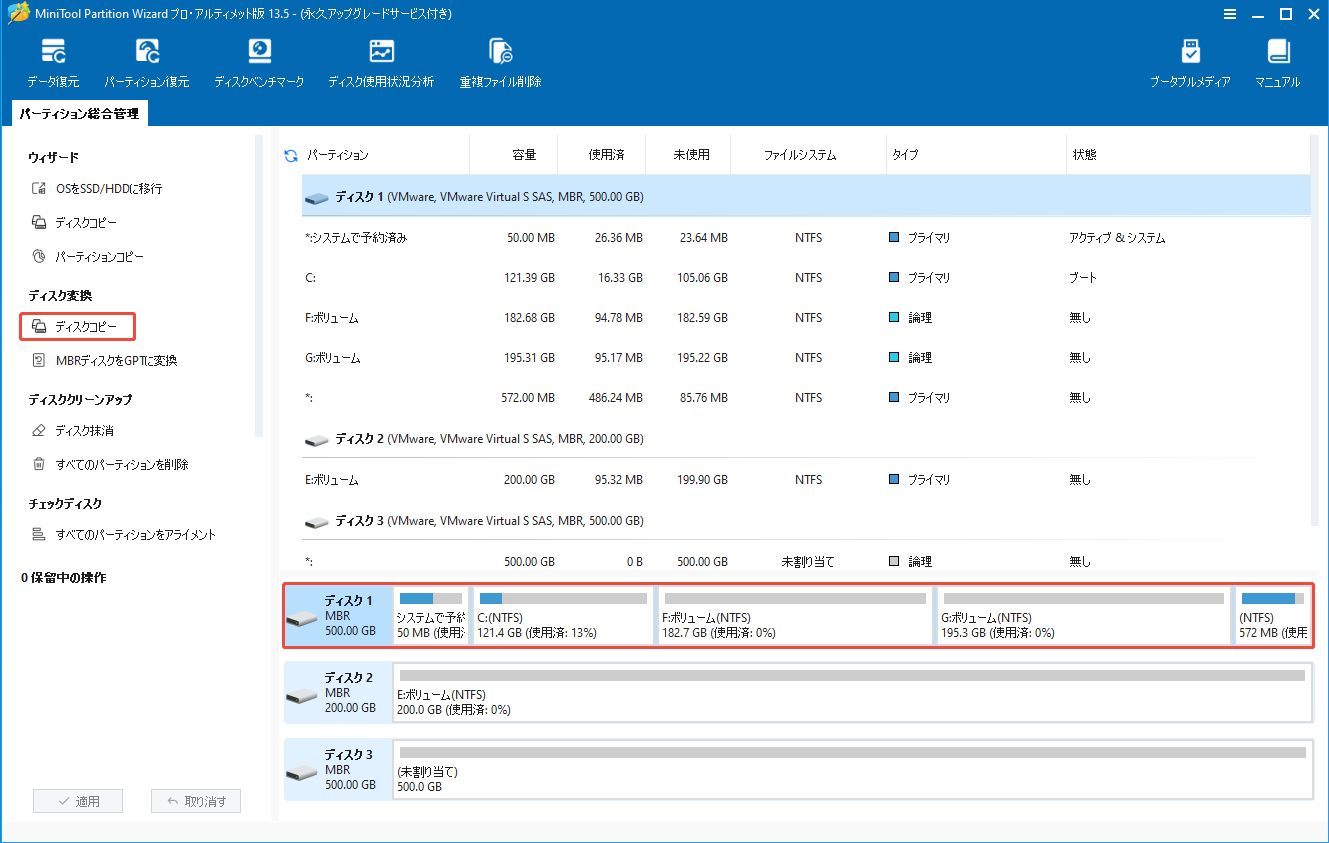Refresh the partition list
This screenshot has width=1329, height=843.
tap(291, 155)
